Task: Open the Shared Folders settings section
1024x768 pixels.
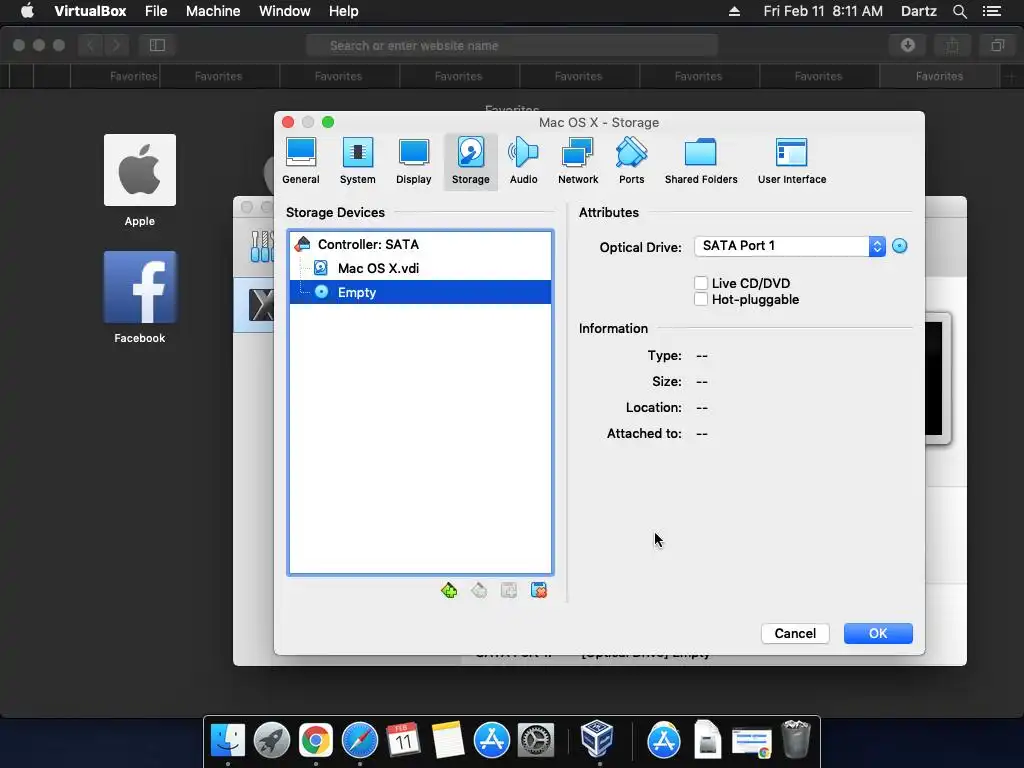Action: [701, 161]
